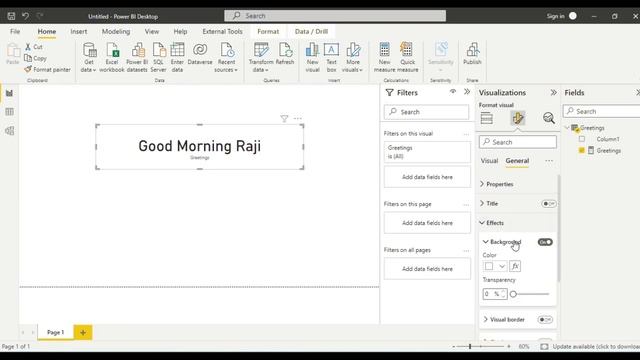Screen dimensions: 640x360
Task: Cut the selected visual
Action: coord(34,47)
